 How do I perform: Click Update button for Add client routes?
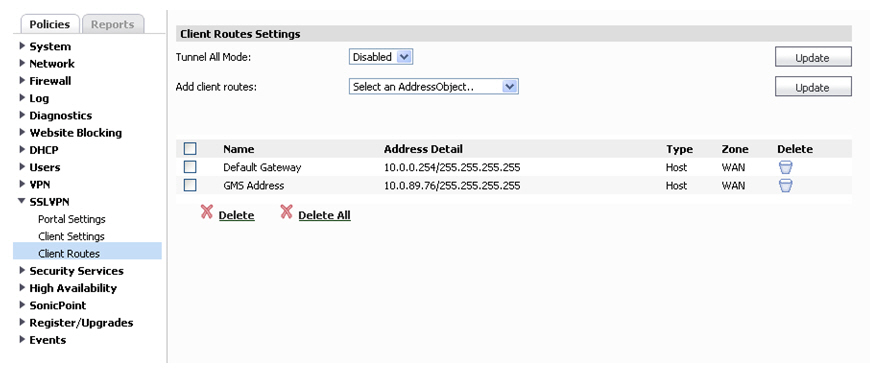click(813, 87)
